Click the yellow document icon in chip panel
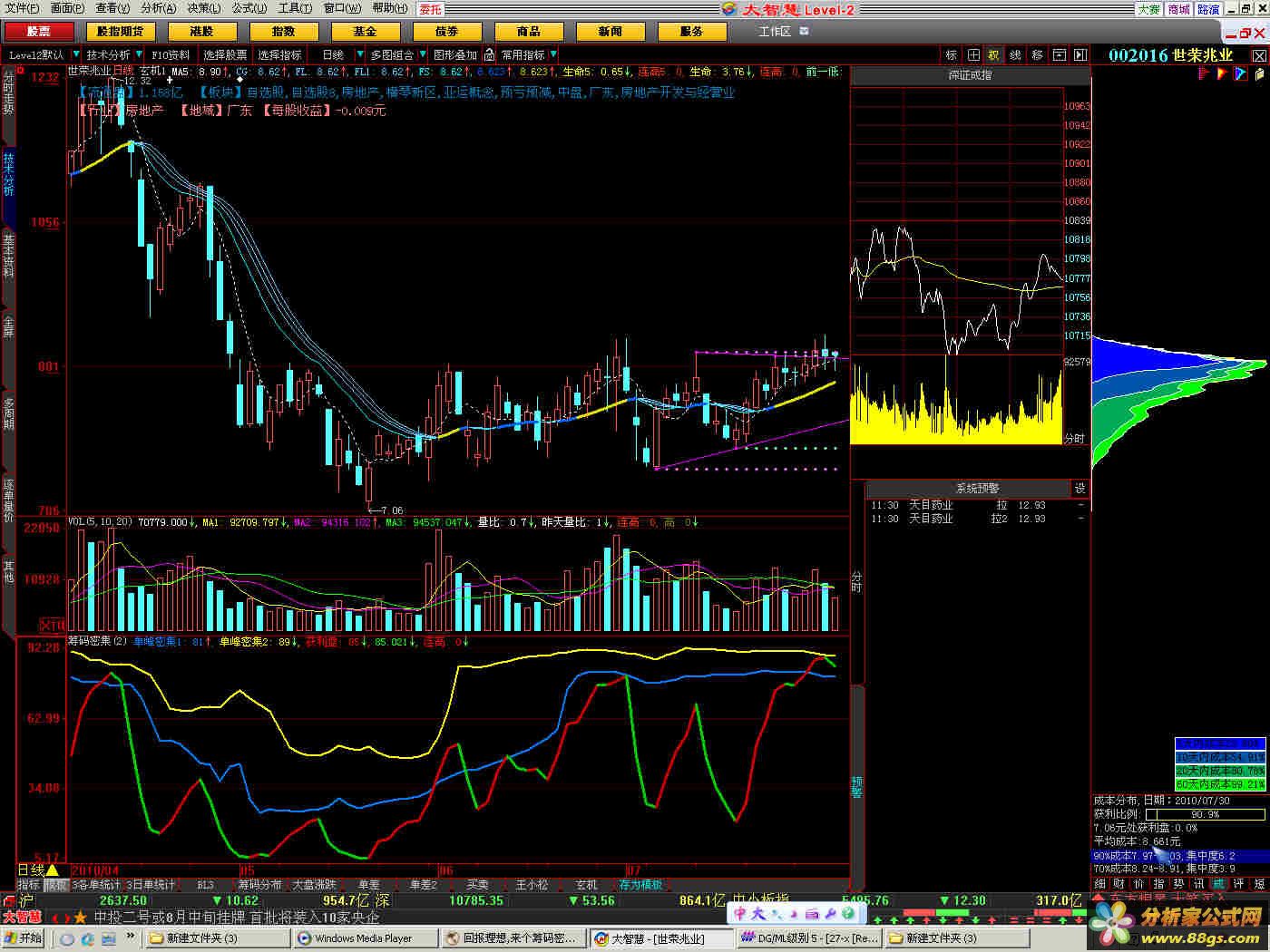Image resolution: width=1270 pixels, height=952 pixels. click(x=1258, y=73)
